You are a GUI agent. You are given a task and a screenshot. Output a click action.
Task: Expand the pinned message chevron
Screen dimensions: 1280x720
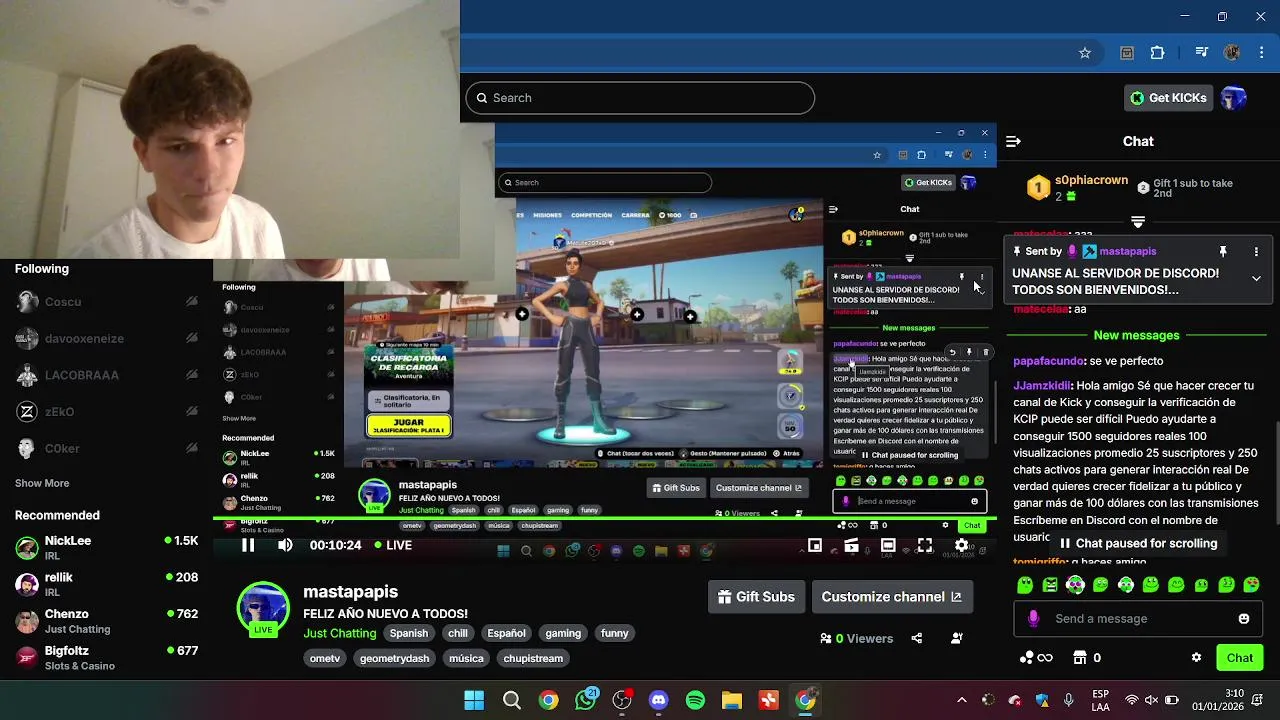point(1256,279)
